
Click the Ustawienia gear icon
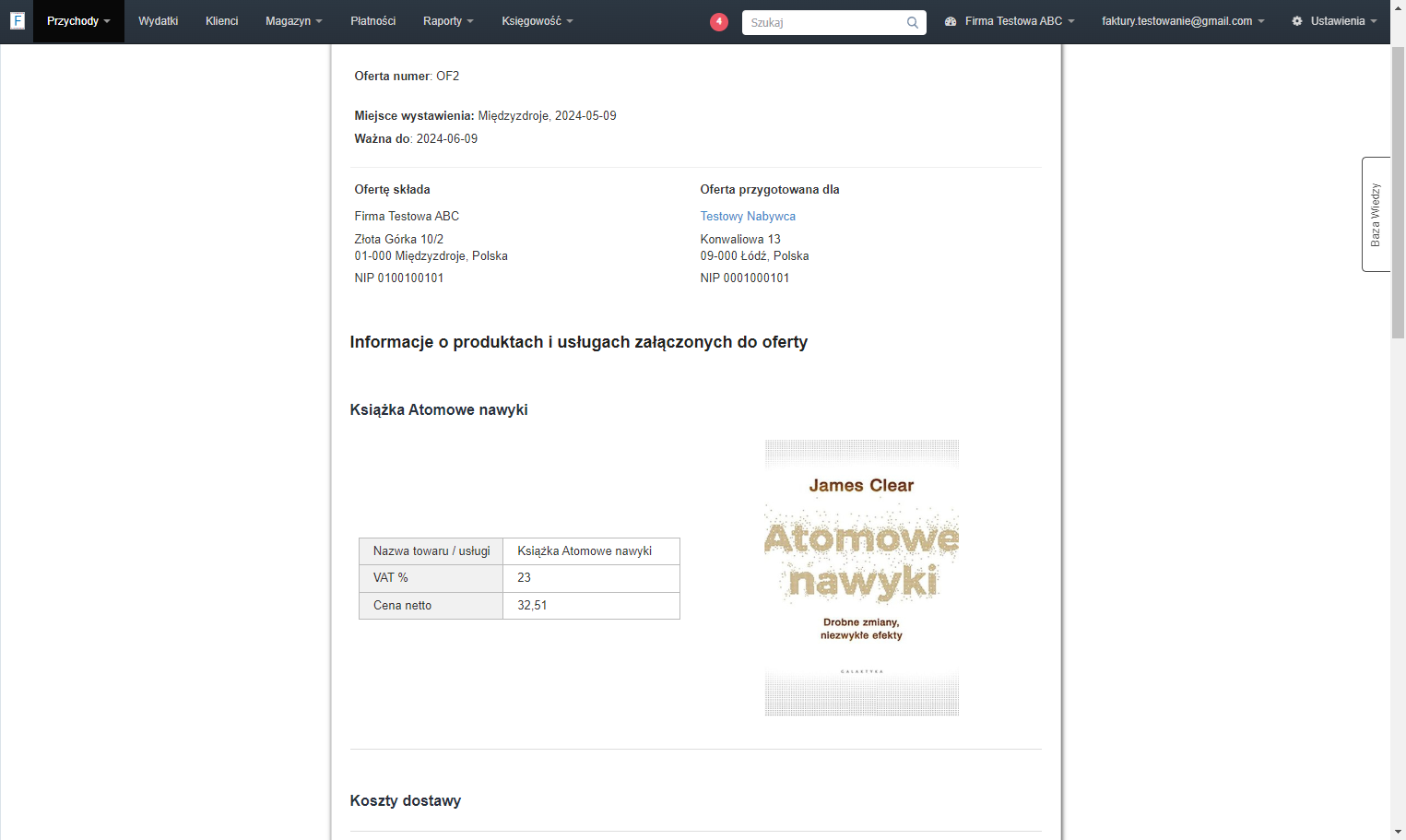pos(1297,21)
